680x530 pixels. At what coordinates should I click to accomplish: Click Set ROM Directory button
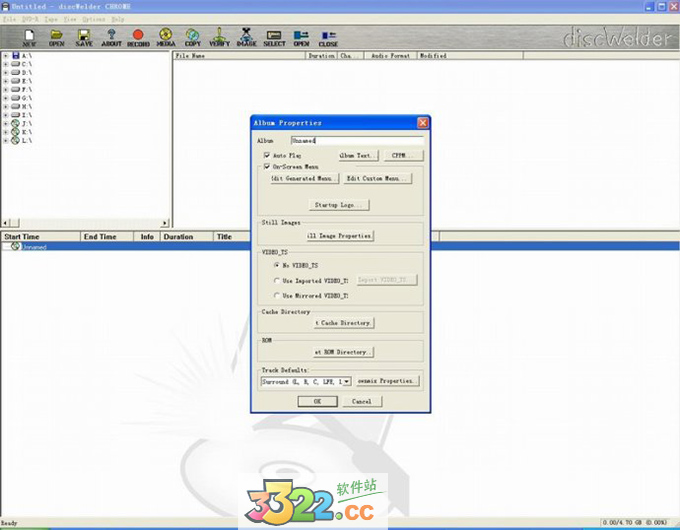click(343, 352)
